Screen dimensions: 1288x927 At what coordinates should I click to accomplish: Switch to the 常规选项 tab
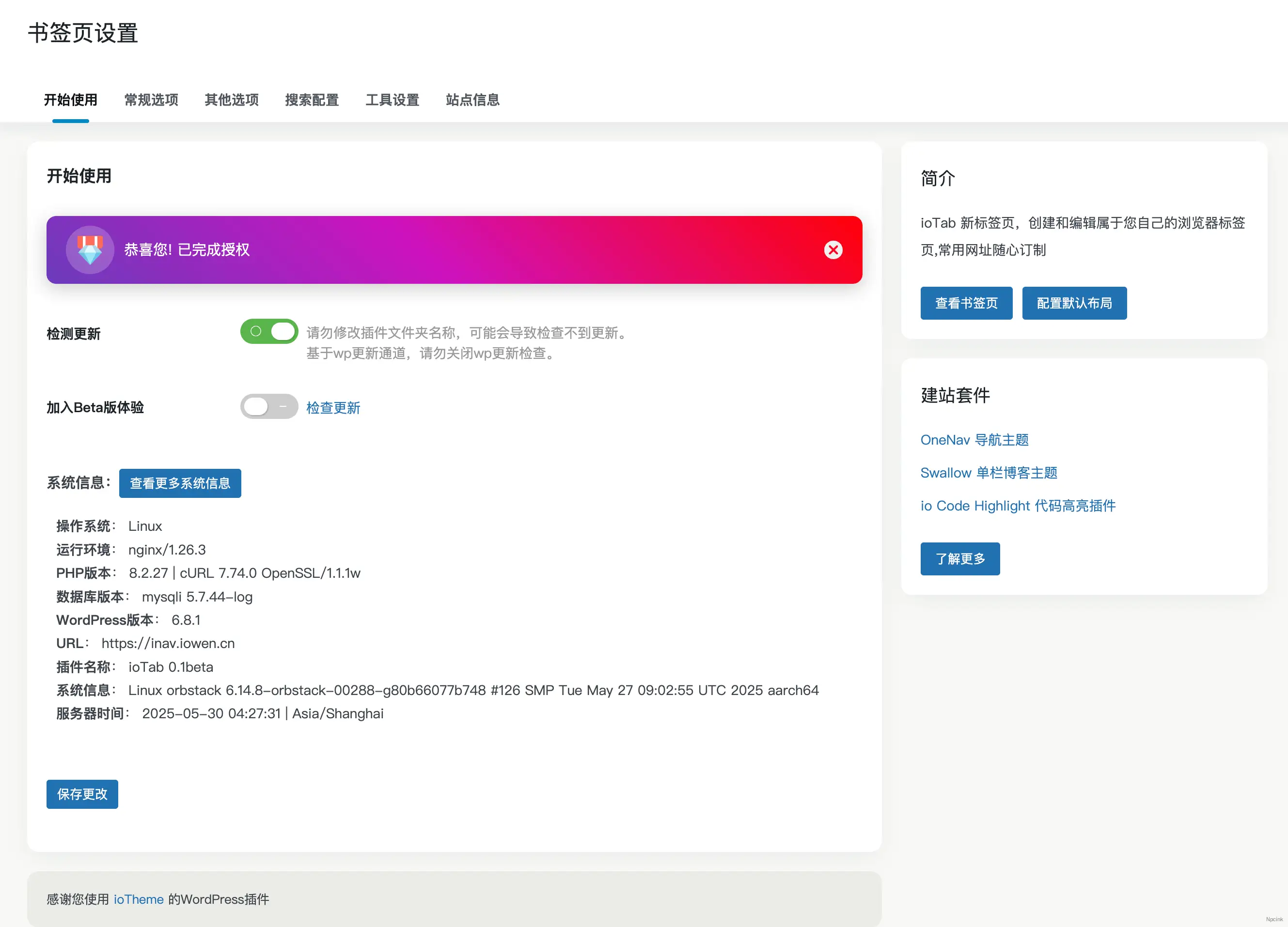151,100
